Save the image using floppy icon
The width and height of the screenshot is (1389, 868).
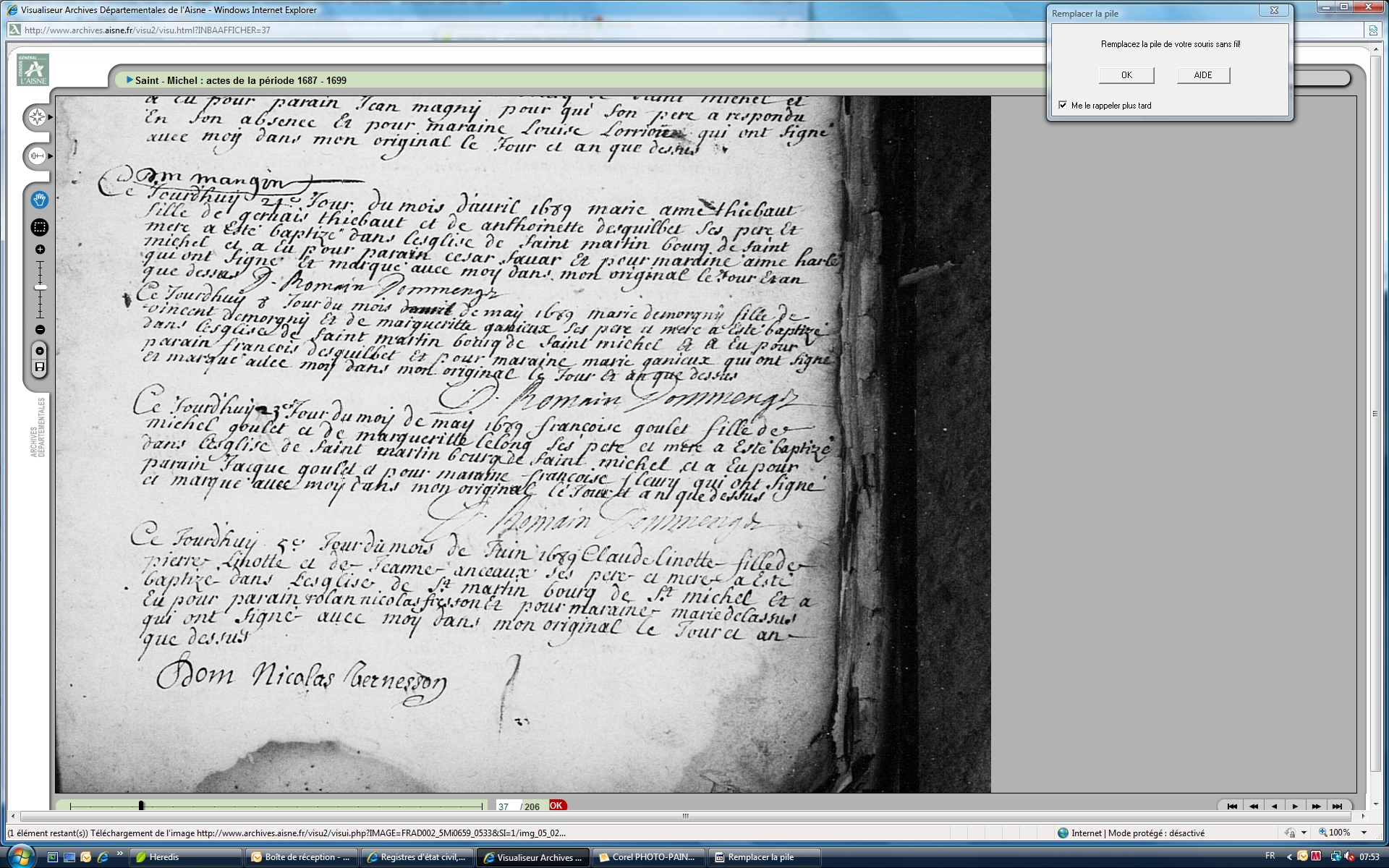pyautogui.click(x=40, y=367)
